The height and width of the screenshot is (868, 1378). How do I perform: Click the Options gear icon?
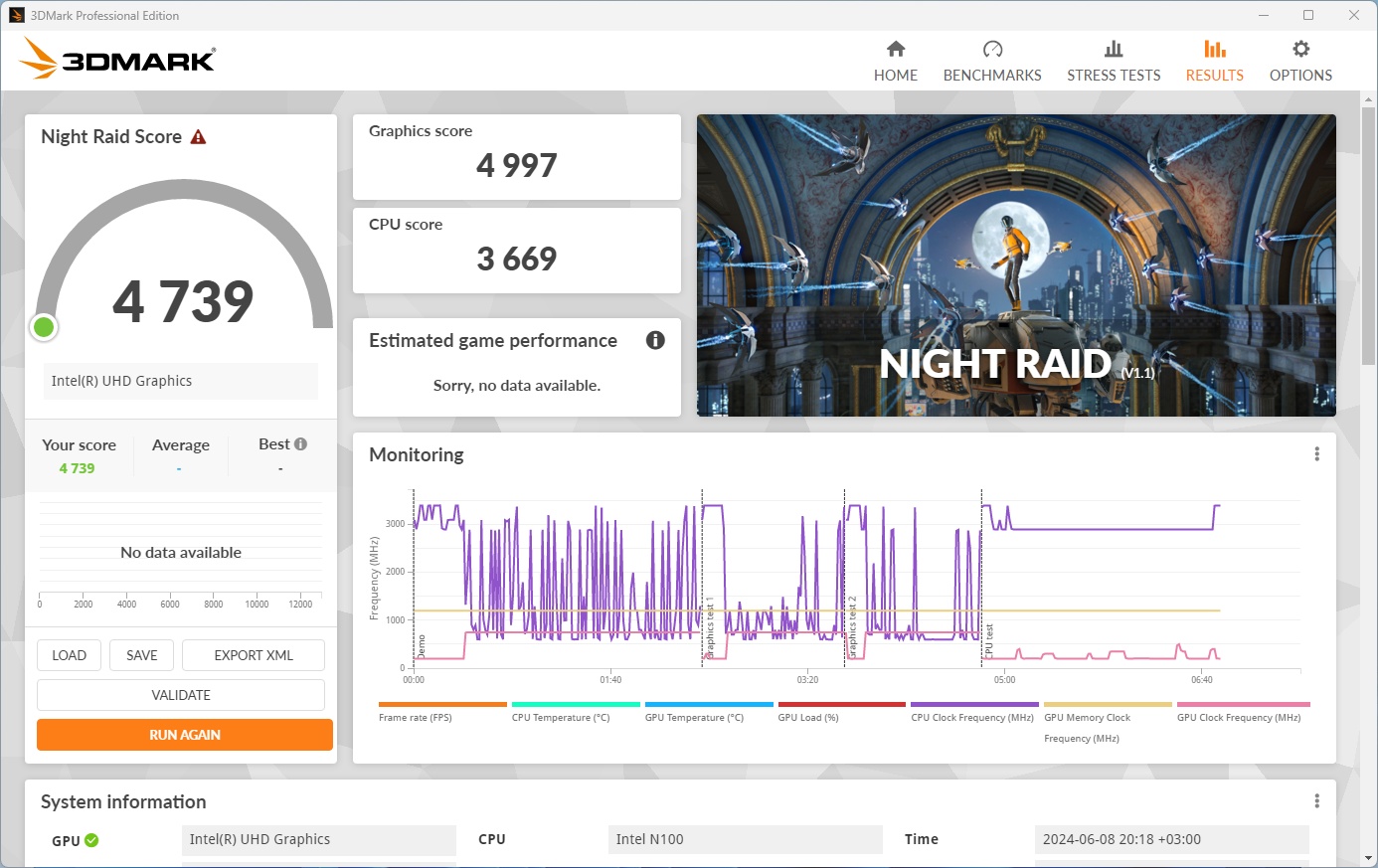point(1300,49)
